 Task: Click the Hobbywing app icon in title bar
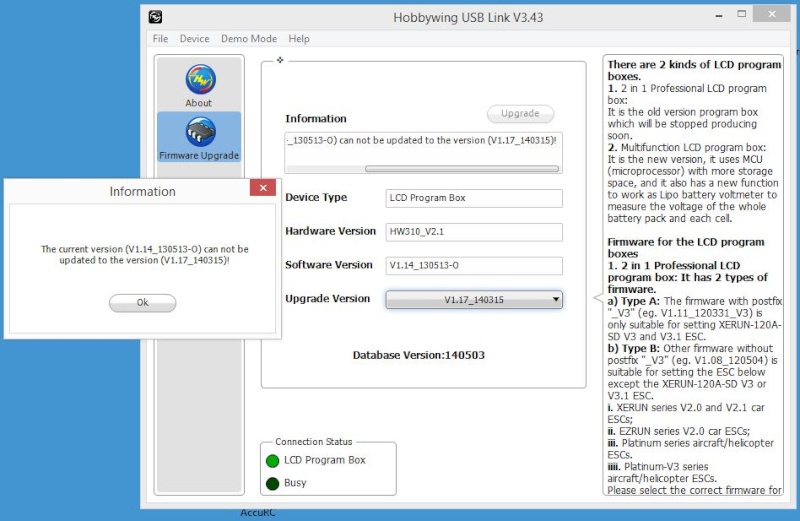coord(155,17)
